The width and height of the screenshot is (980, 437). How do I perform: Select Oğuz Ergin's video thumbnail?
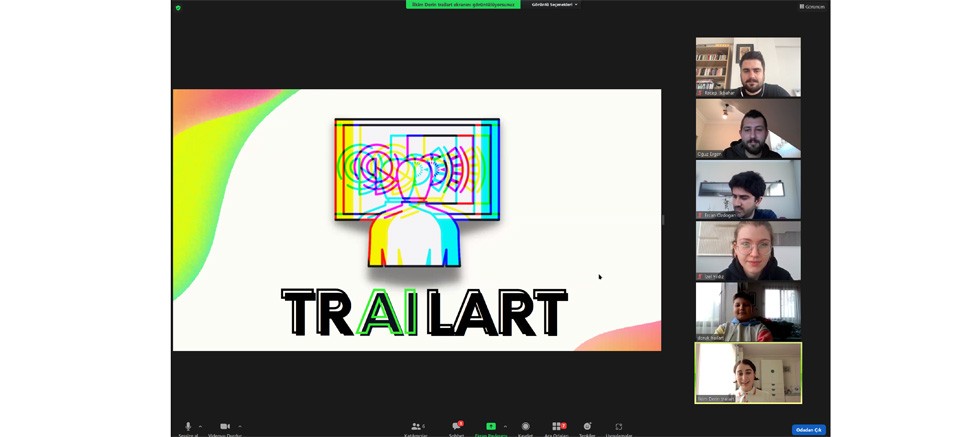pyautogui.click(x=748, y=128)
